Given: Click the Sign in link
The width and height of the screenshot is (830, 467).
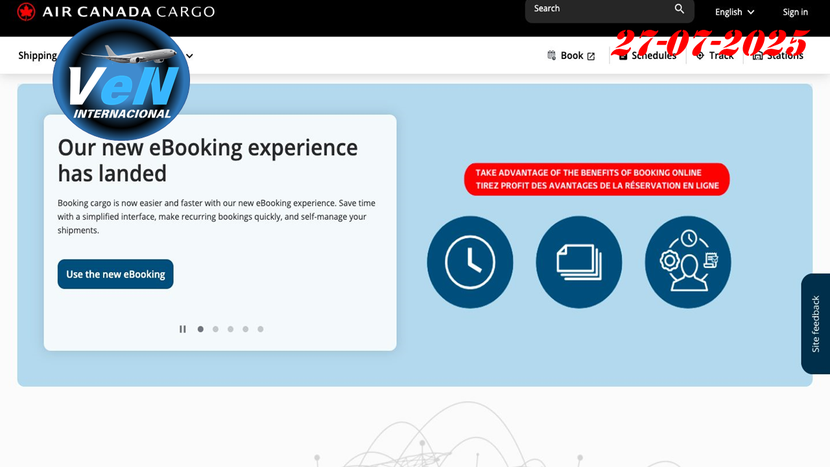Looking at the screenshot, I should [x=795, y=12].
